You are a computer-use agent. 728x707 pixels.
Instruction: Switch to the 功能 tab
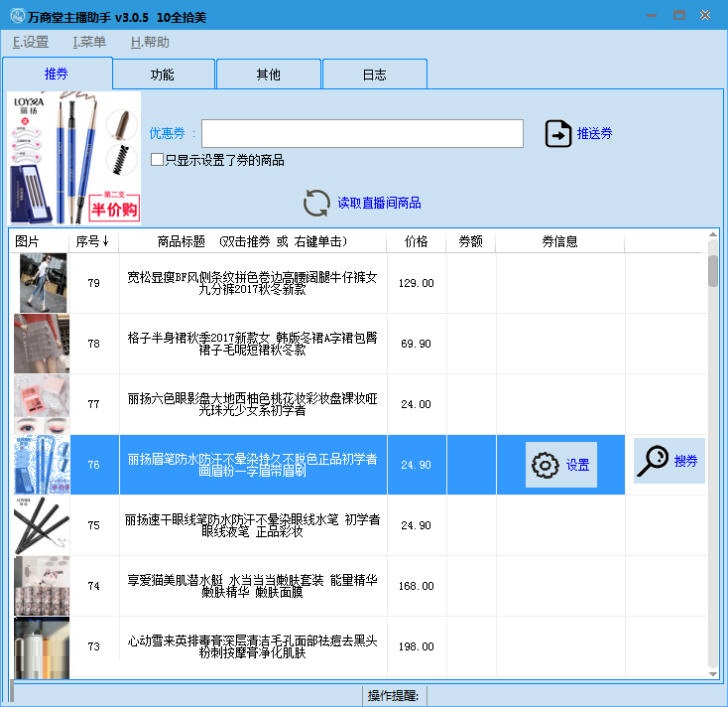[x=162, y=75]
